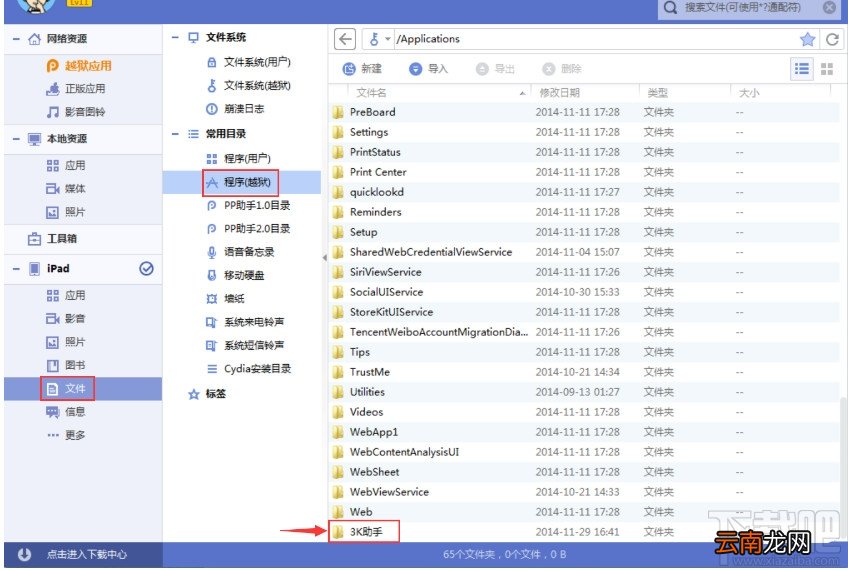Screen dimensions: 848x571
Task: Click 点击进入下载中心 link
Action: 87,554
